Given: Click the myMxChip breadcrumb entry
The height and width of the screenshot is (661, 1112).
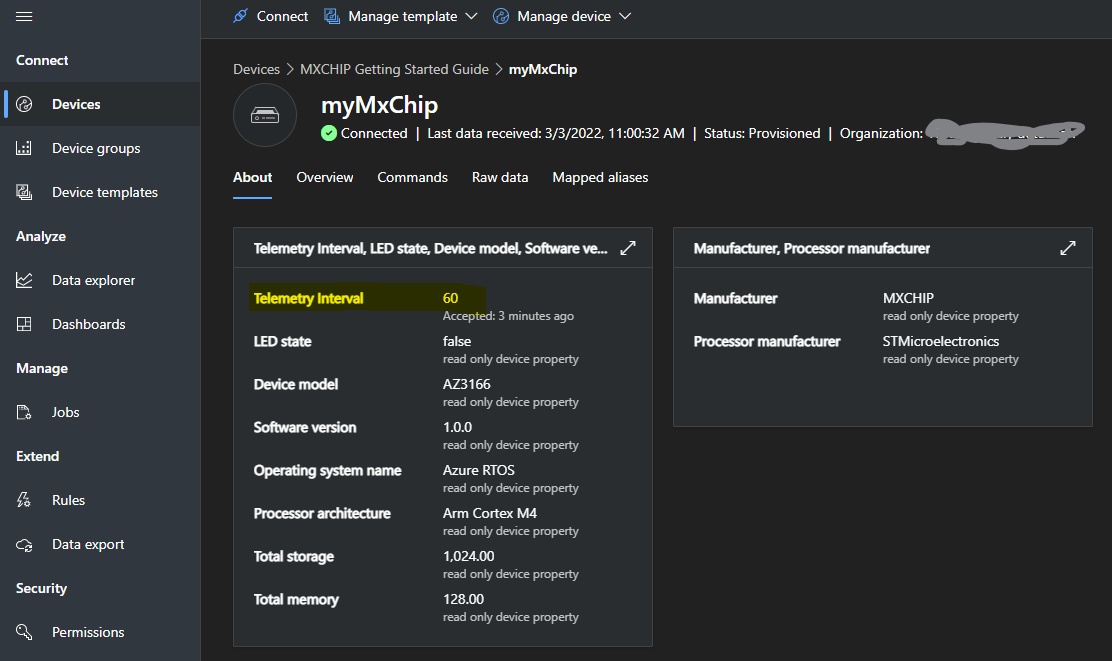Looking at the screenshot, I should pyautogui.click(x=543, y=70).
